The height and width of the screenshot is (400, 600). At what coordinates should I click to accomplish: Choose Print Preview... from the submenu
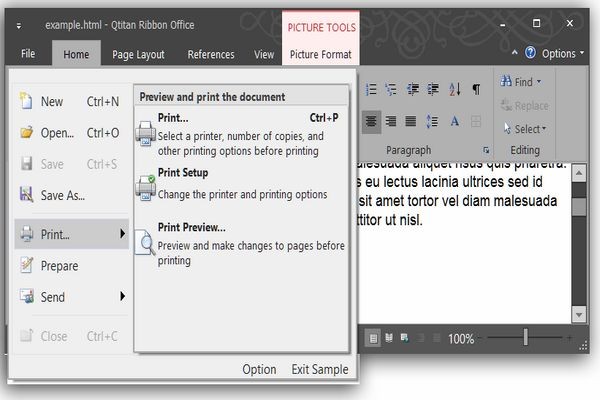pyautogui.click(x=241, y=244)
